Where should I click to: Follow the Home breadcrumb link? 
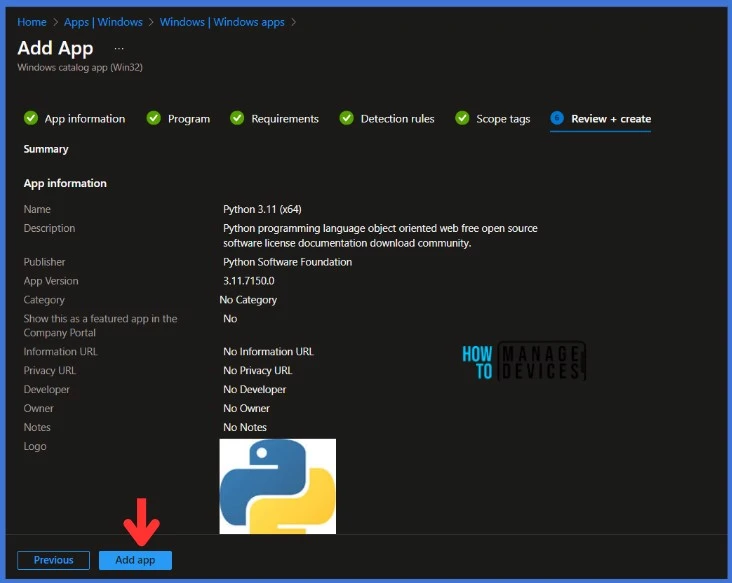(32, 22)
